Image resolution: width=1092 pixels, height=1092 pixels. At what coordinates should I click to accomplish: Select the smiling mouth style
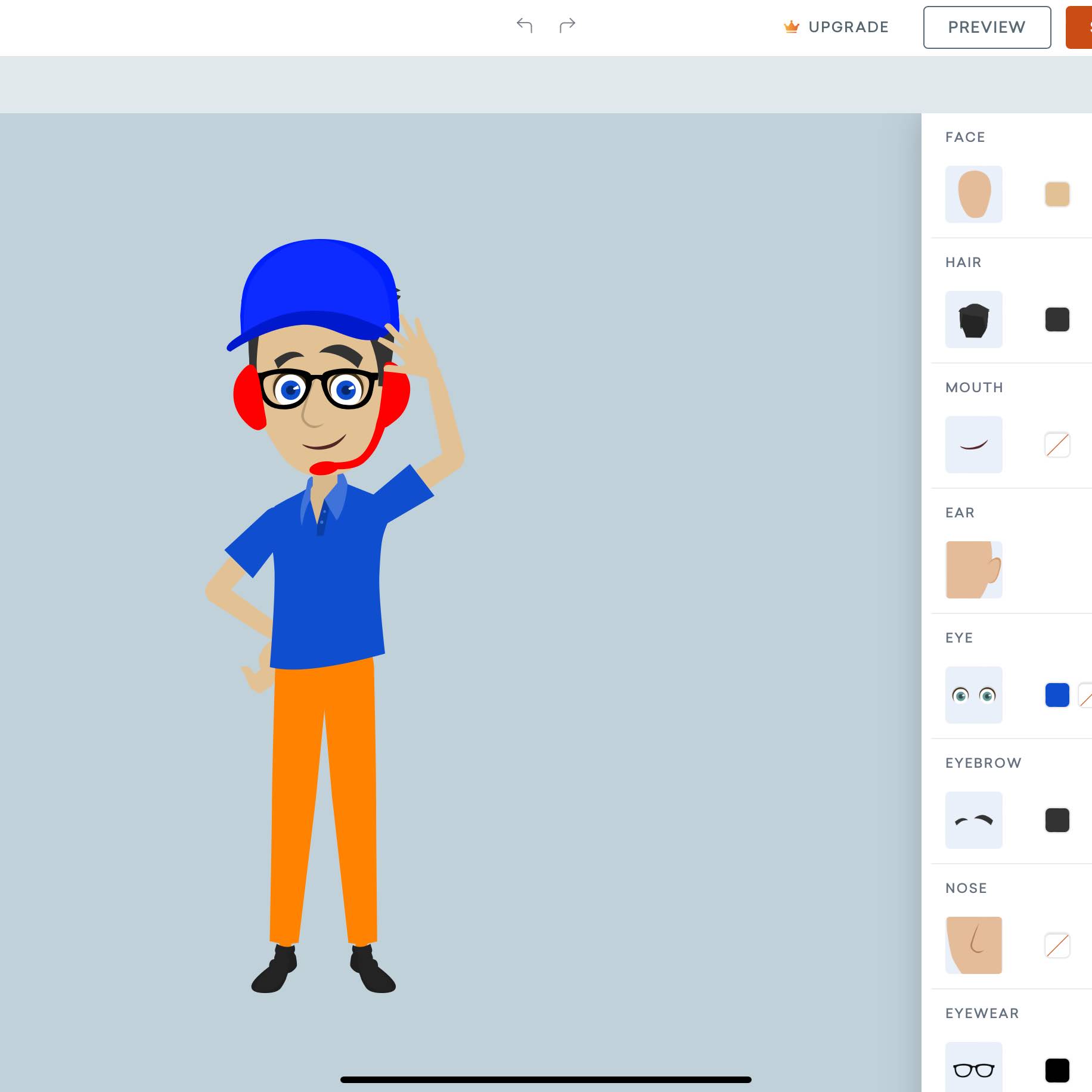973,444
